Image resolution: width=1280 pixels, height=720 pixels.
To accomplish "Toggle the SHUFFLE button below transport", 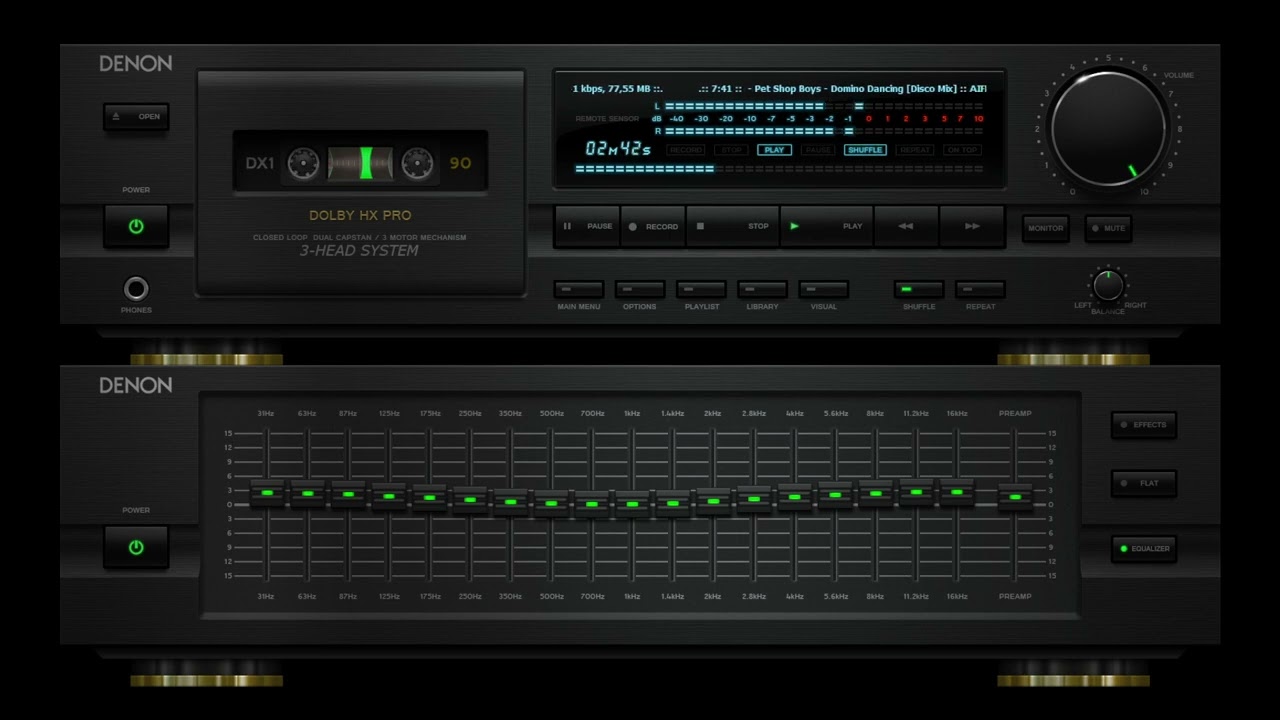I will pyautogui.click(x=919, y=289).
